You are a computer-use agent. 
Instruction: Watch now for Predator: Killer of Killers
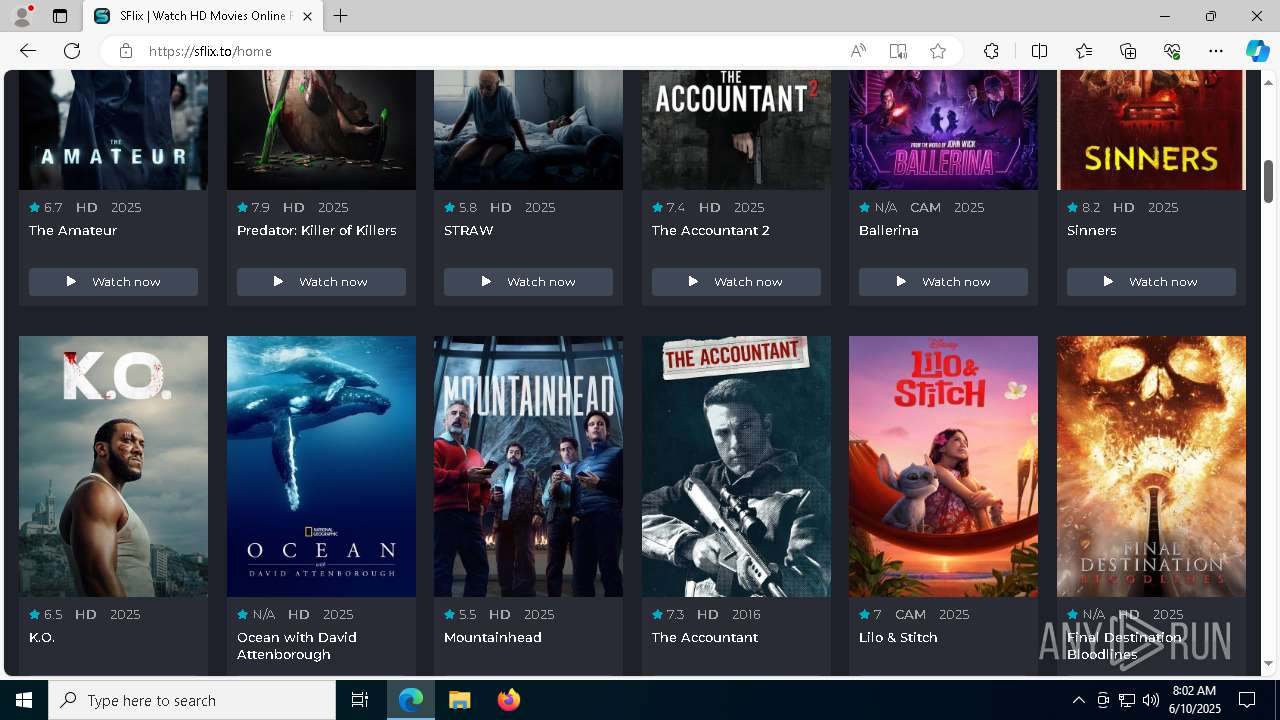(321, 282)
